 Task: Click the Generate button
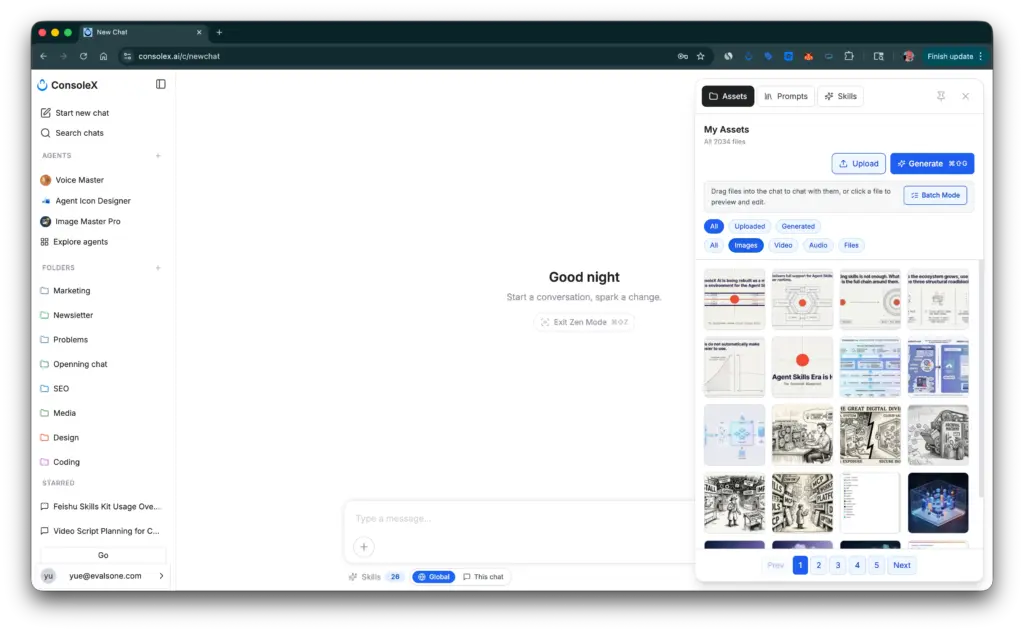(931, 163)
